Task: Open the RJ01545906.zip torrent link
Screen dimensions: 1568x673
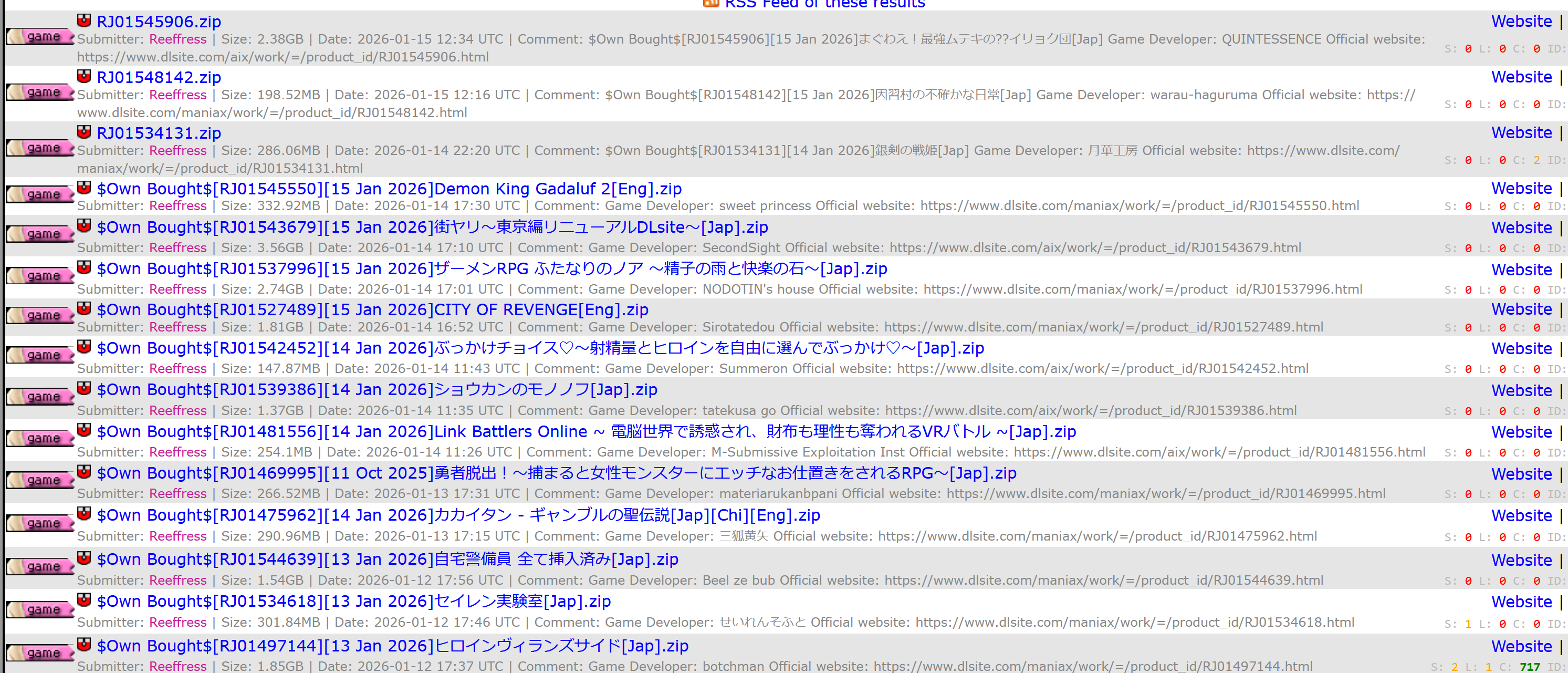Action: (x=159, y=22)
